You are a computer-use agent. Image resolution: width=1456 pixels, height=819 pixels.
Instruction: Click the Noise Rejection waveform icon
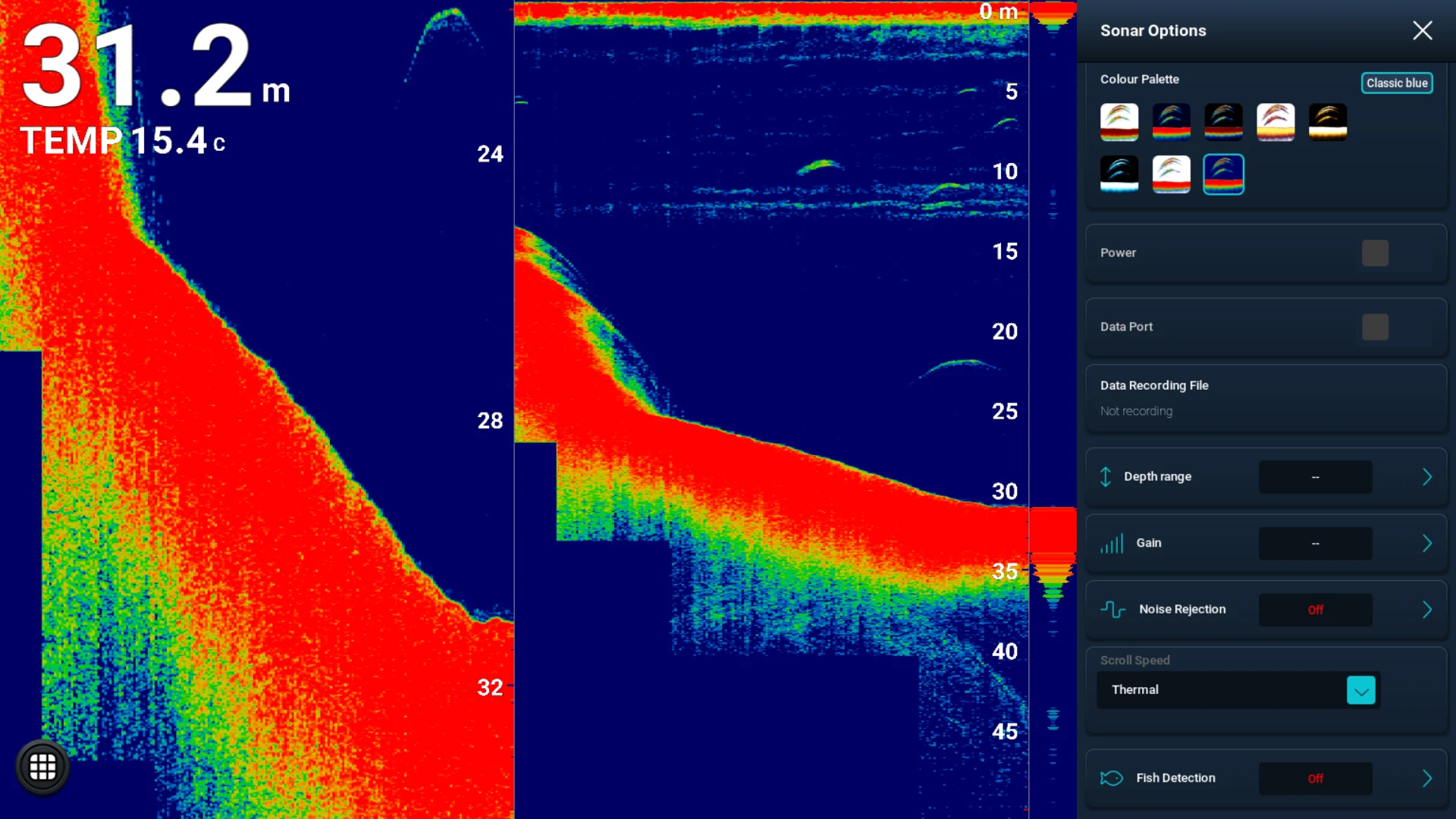tap(1112, 610)
